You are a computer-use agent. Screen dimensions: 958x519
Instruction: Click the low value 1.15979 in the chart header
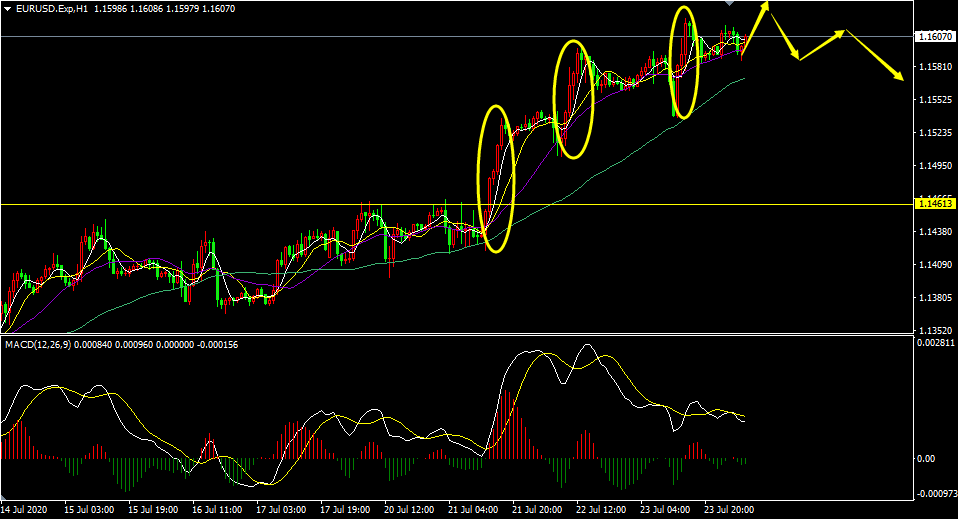point(182,9)
